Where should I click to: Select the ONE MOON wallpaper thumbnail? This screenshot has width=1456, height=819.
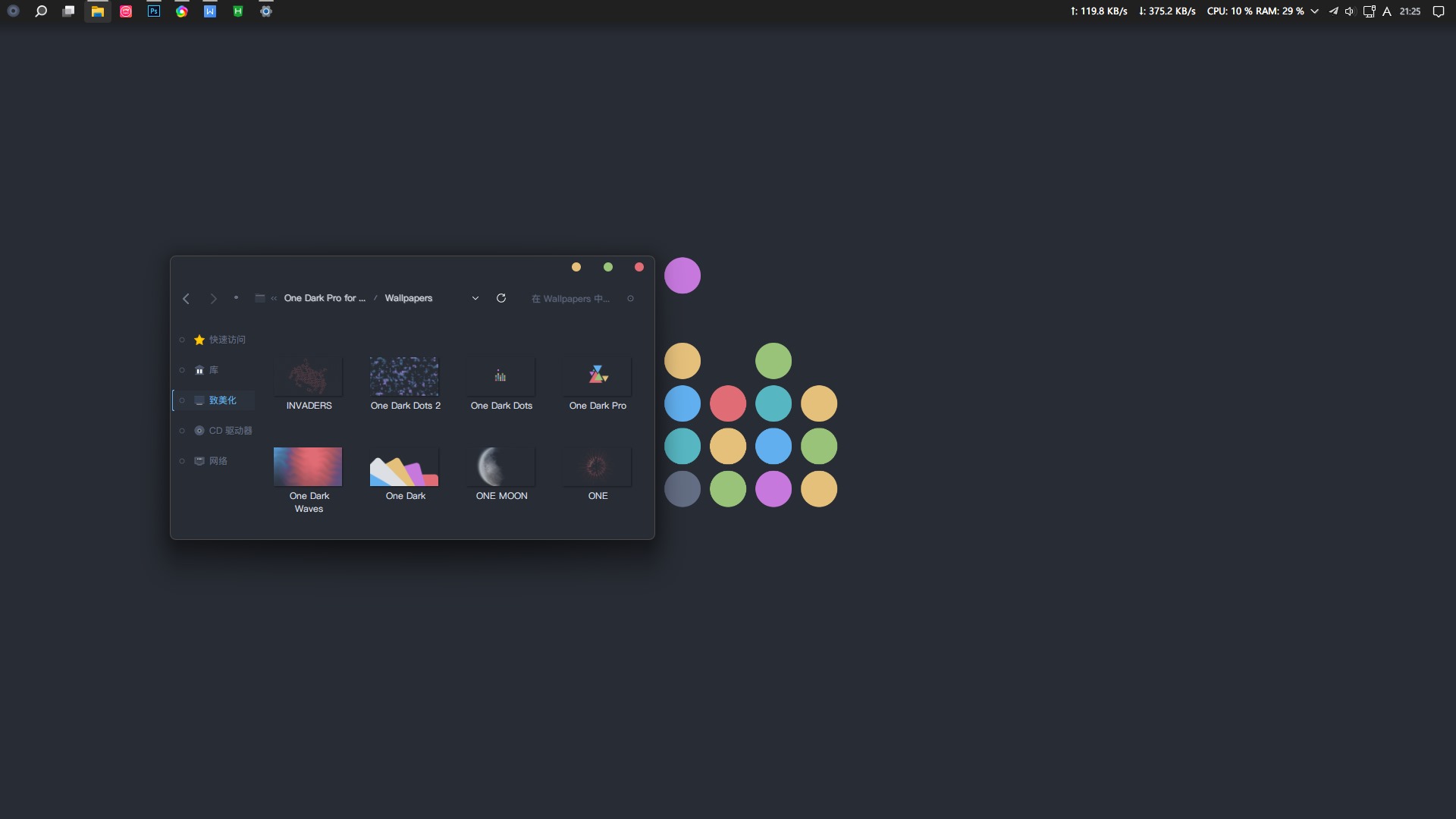click(x=501, y=467)
